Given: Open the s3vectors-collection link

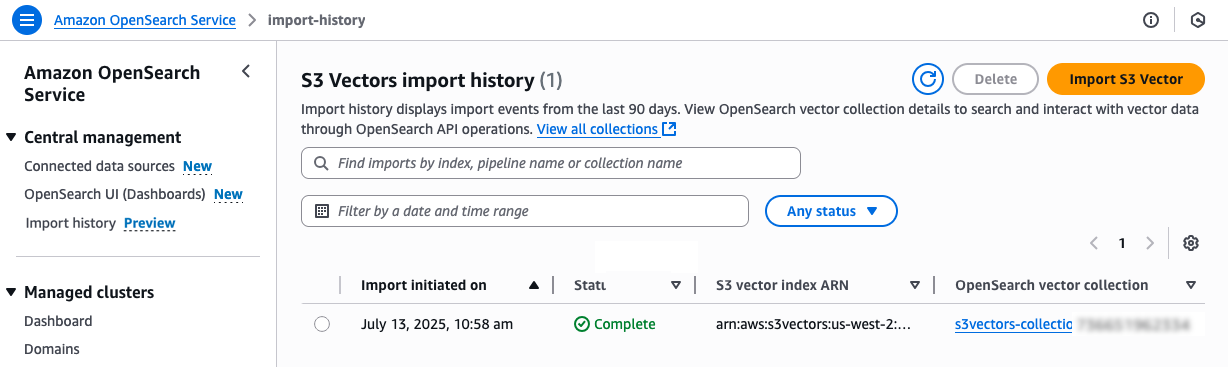Looking at the screenshot, I should [x=1014, y=324].
